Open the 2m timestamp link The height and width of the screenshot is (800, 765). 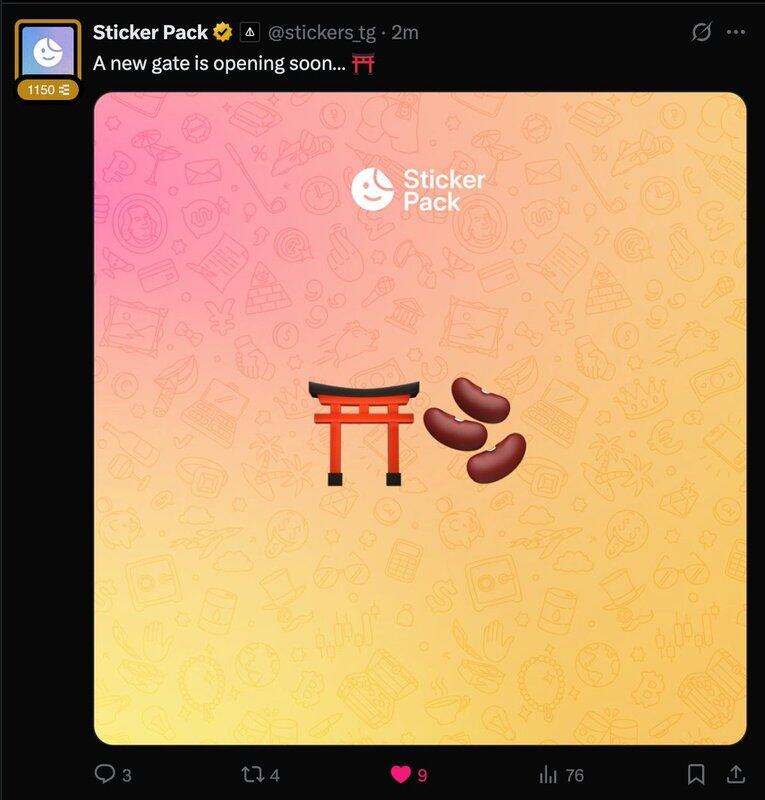coord(405,33)
